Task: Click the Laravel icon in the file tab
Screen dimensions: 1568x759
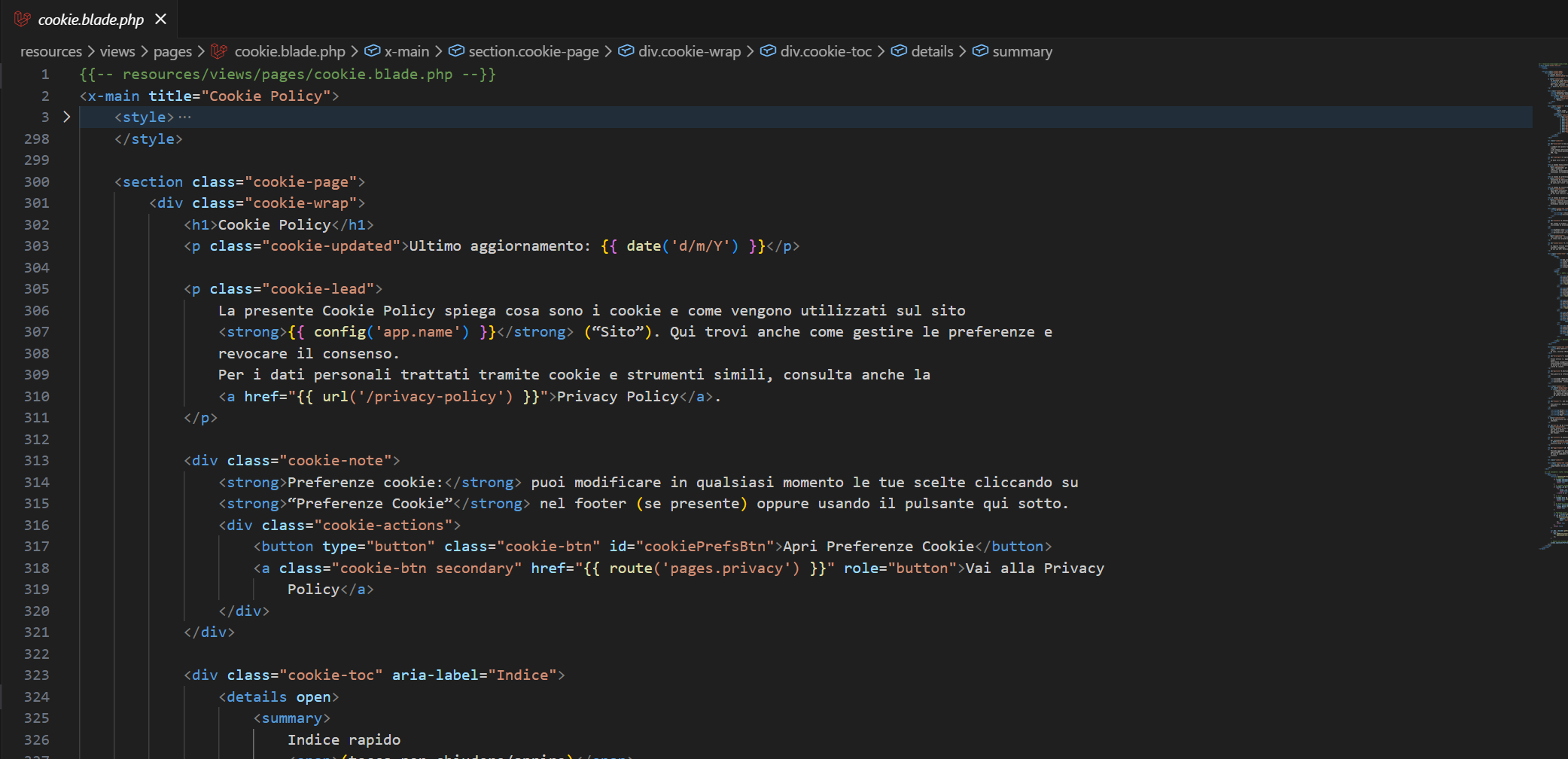Action: (x=22, y=20)
